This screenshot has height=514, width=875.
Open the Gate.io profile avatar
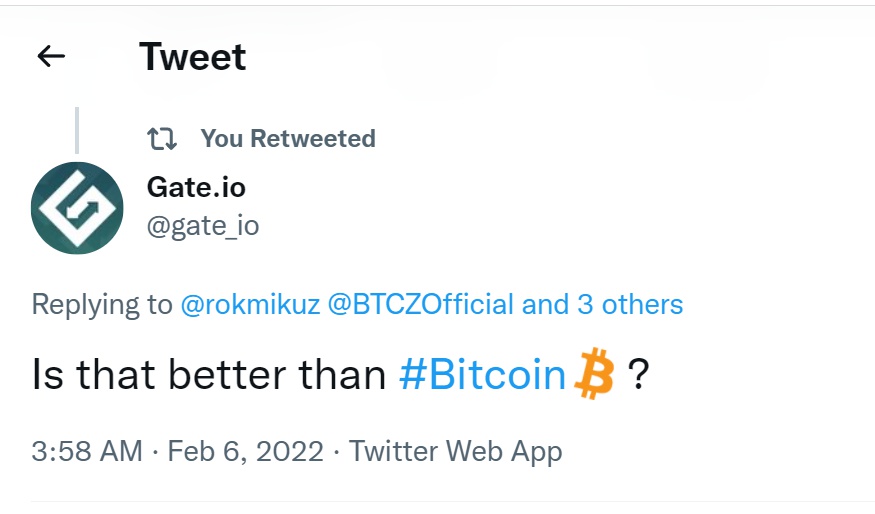77,208
